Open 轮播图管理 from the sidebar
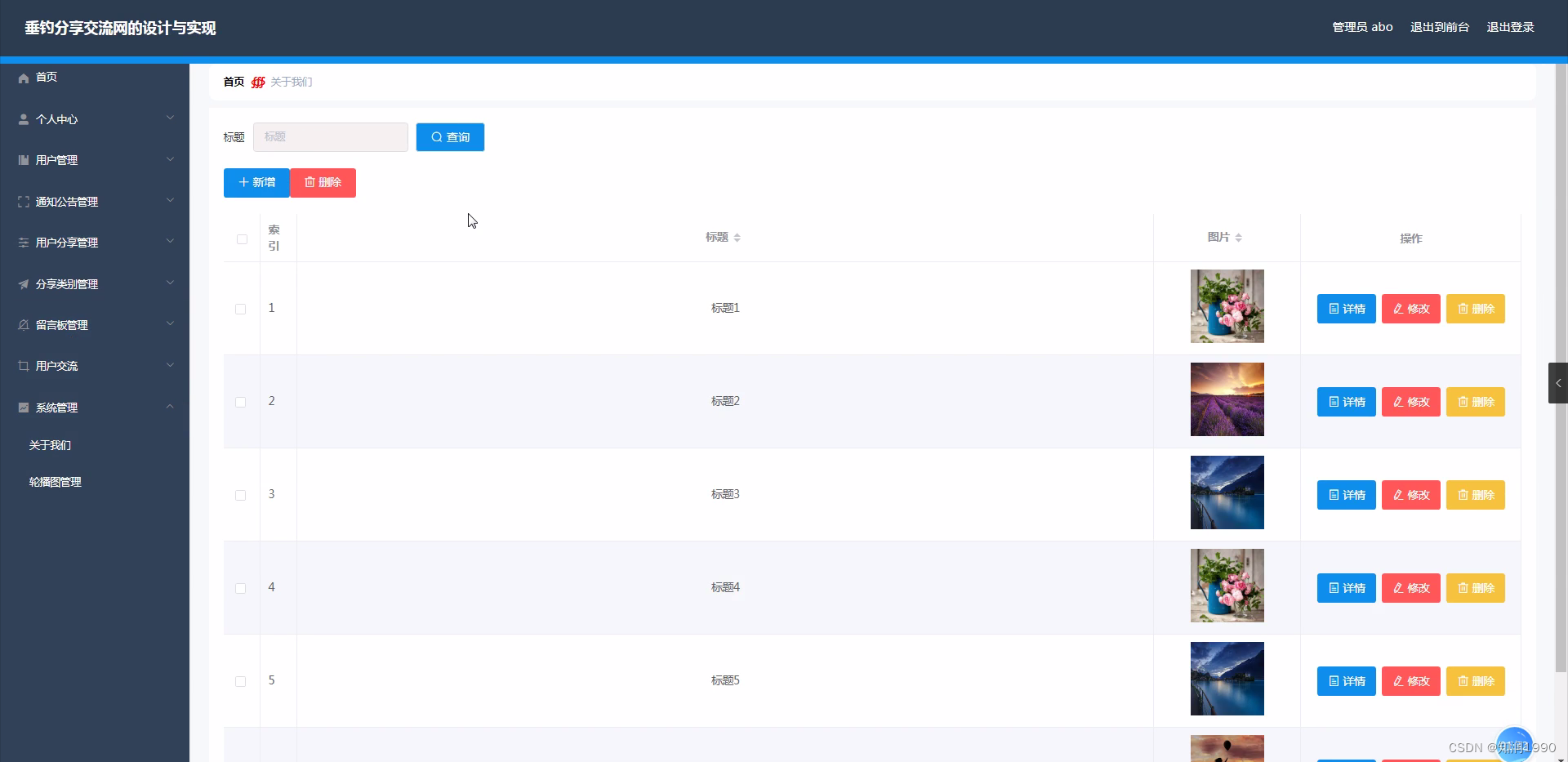Viewport: 1568px width, 762px height. point(54,481)
